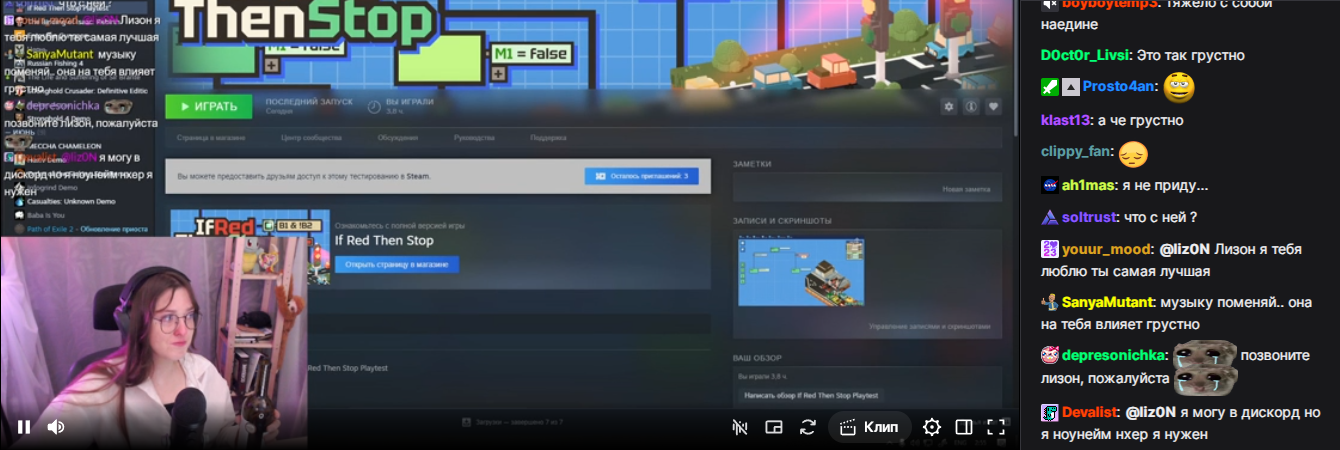
Task: Click Baba Is You game icon
Action: 19,214
